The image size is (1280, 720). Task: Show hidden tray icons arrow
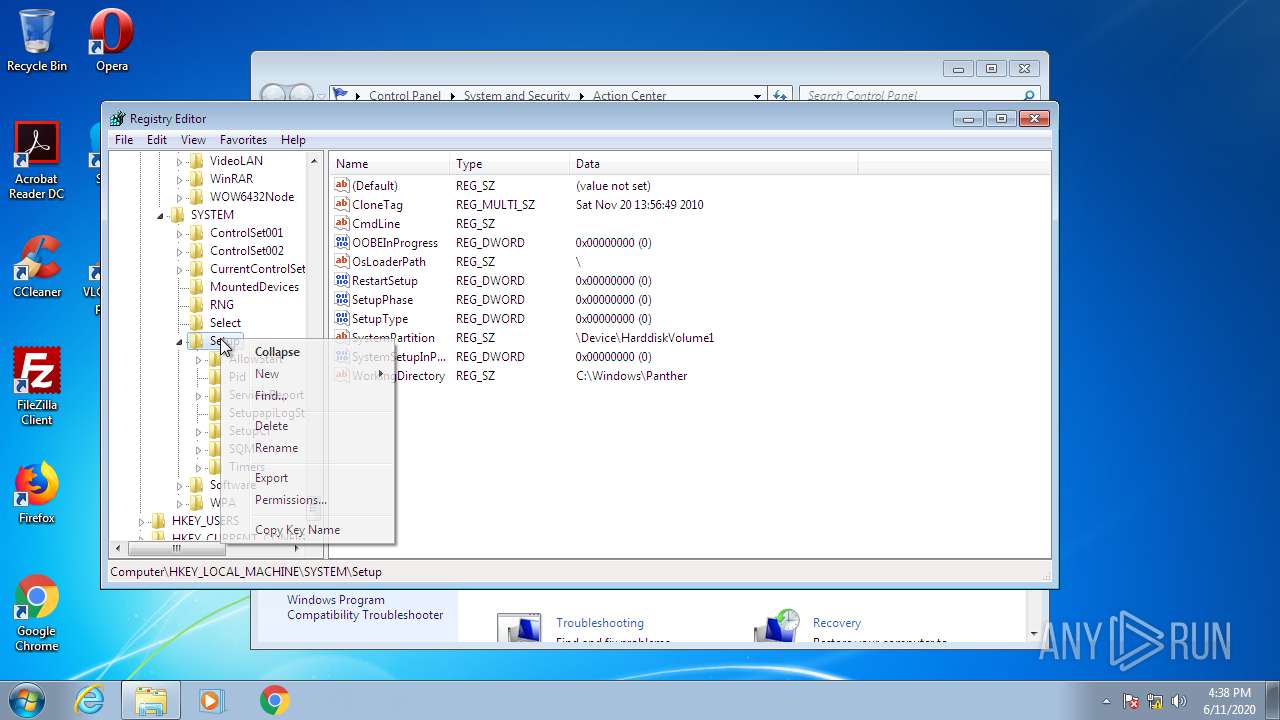pos(1106,701)
